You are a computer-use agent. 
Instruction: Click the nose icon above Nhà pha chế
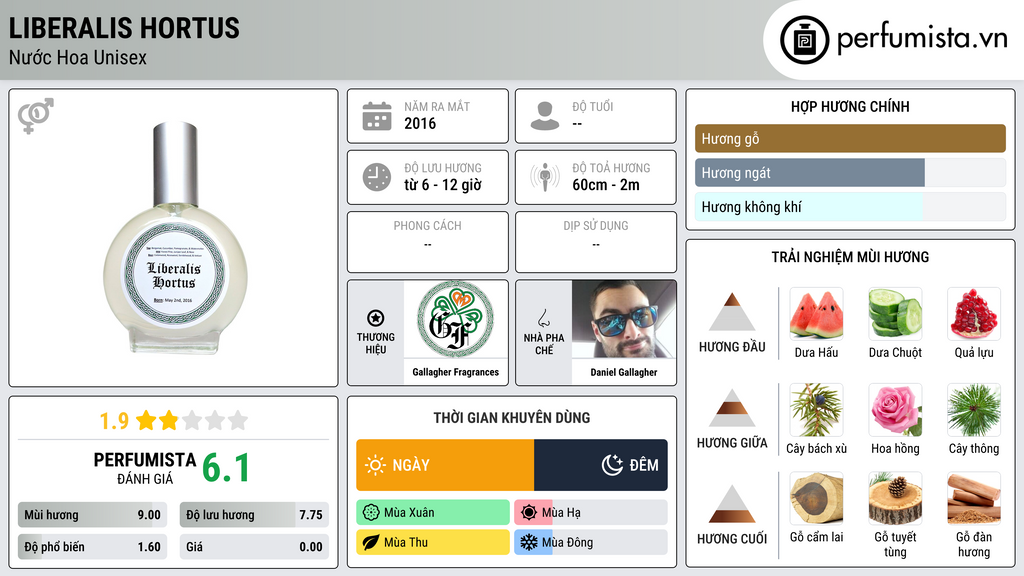pyautogui.click(x=543, y=318)
